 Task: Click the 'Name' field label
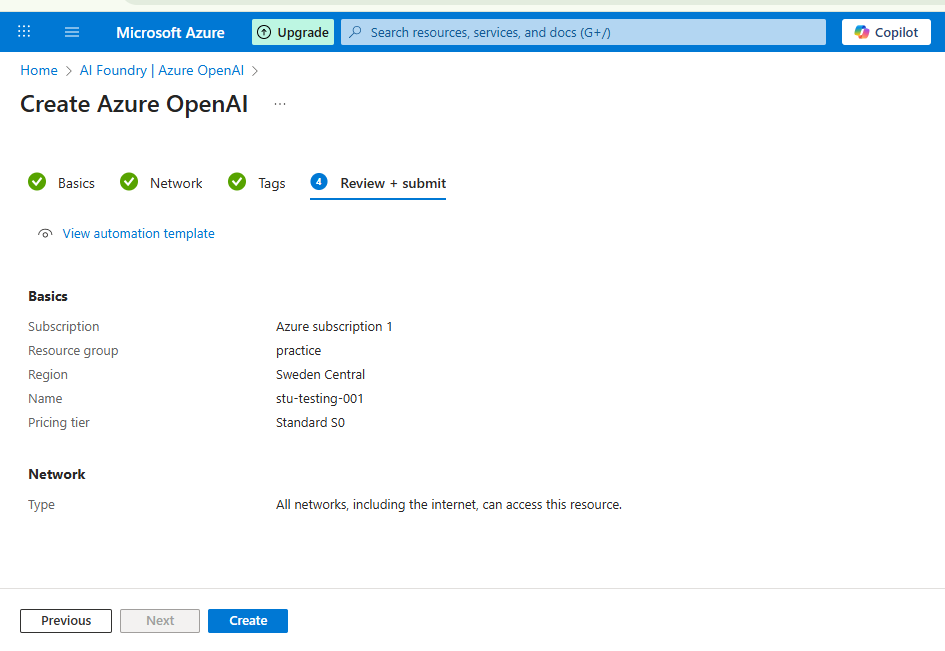click(45, 399)
